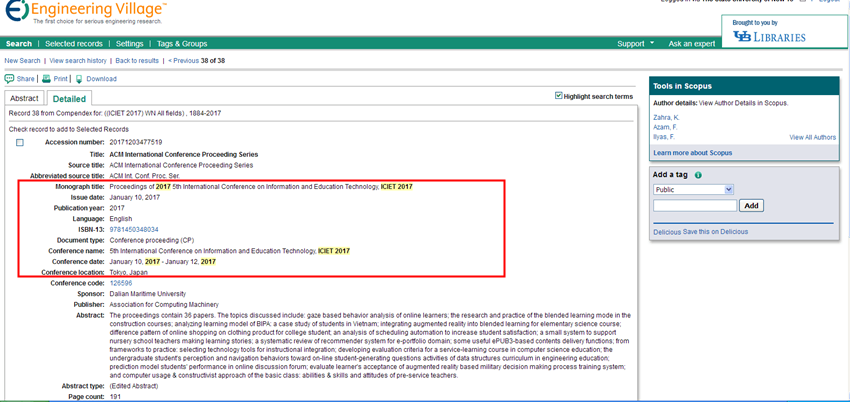Click publisher Association for Computing Machinery
850x402 pixels.
point(164,304)
